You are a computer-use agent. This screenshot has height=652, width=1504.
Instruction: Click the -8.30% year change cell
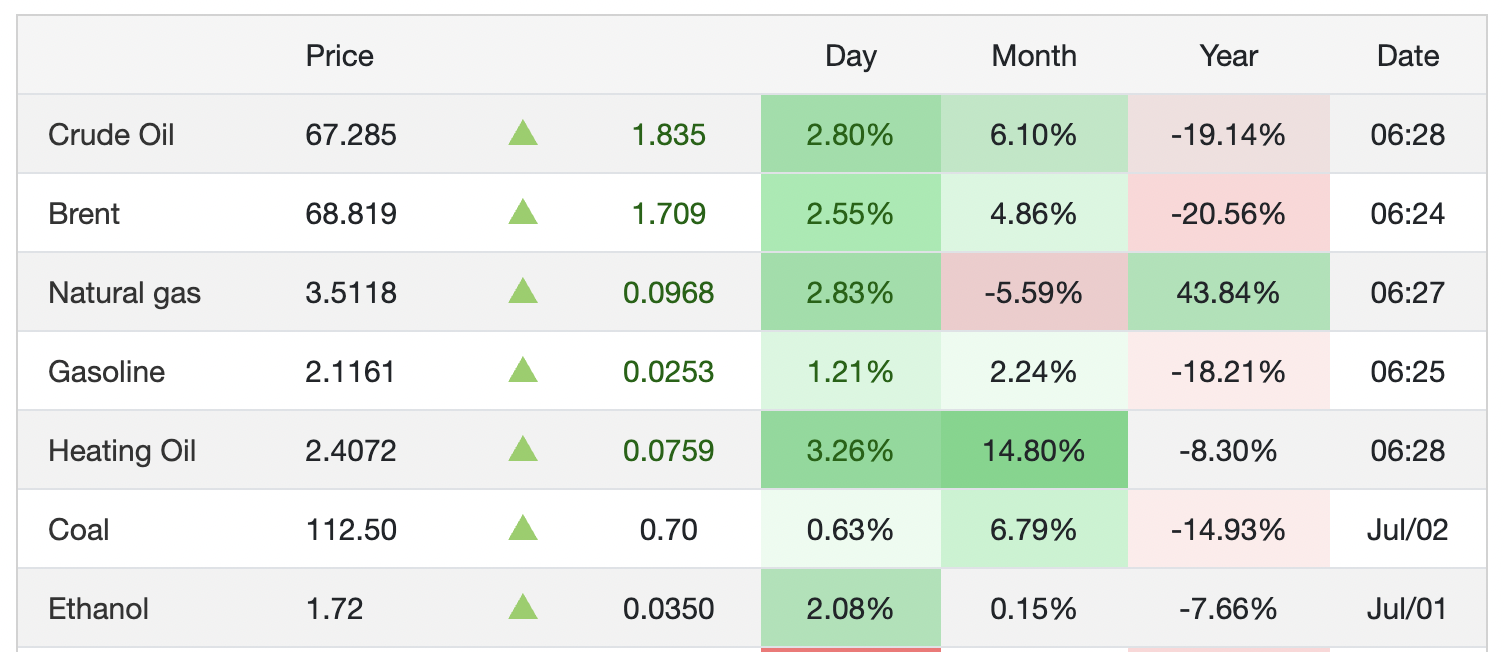(x=1229, y=450)
